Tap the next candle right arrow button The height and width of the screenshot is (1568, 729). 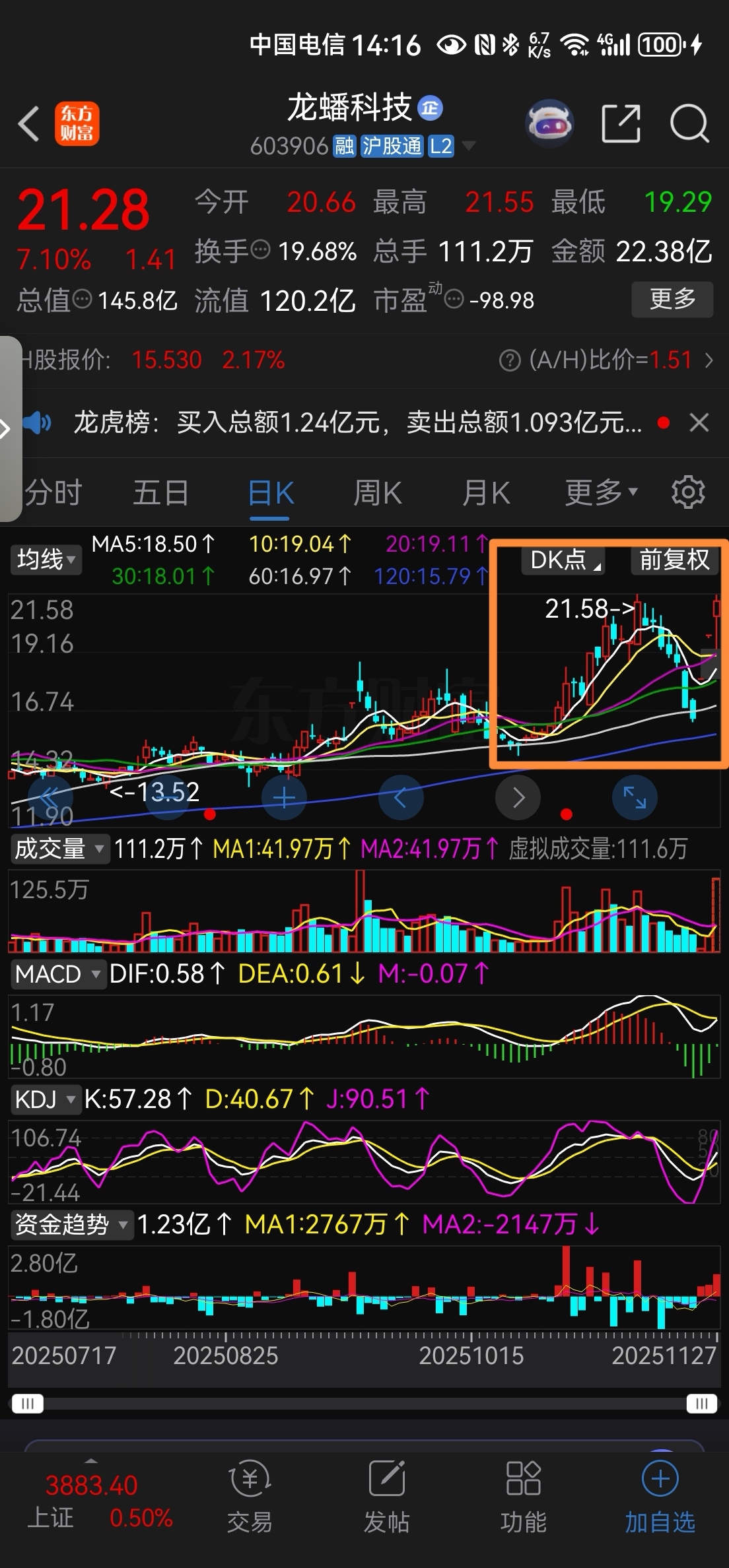pyautogui.click(x=518, y=798)
